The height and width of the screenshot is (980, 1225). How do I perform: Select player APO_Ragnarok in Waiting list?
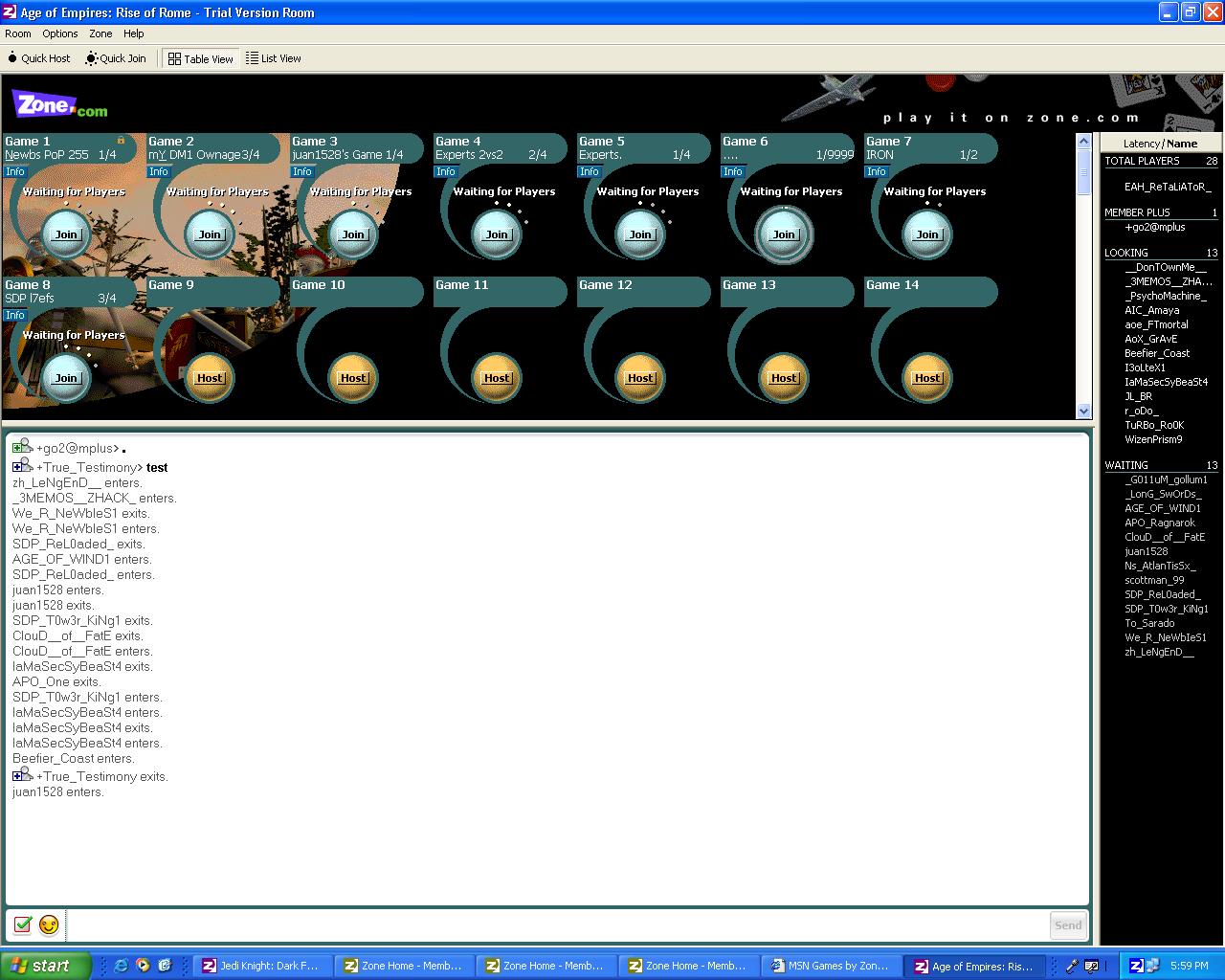pyautogui.click(x=1160, y=523)
